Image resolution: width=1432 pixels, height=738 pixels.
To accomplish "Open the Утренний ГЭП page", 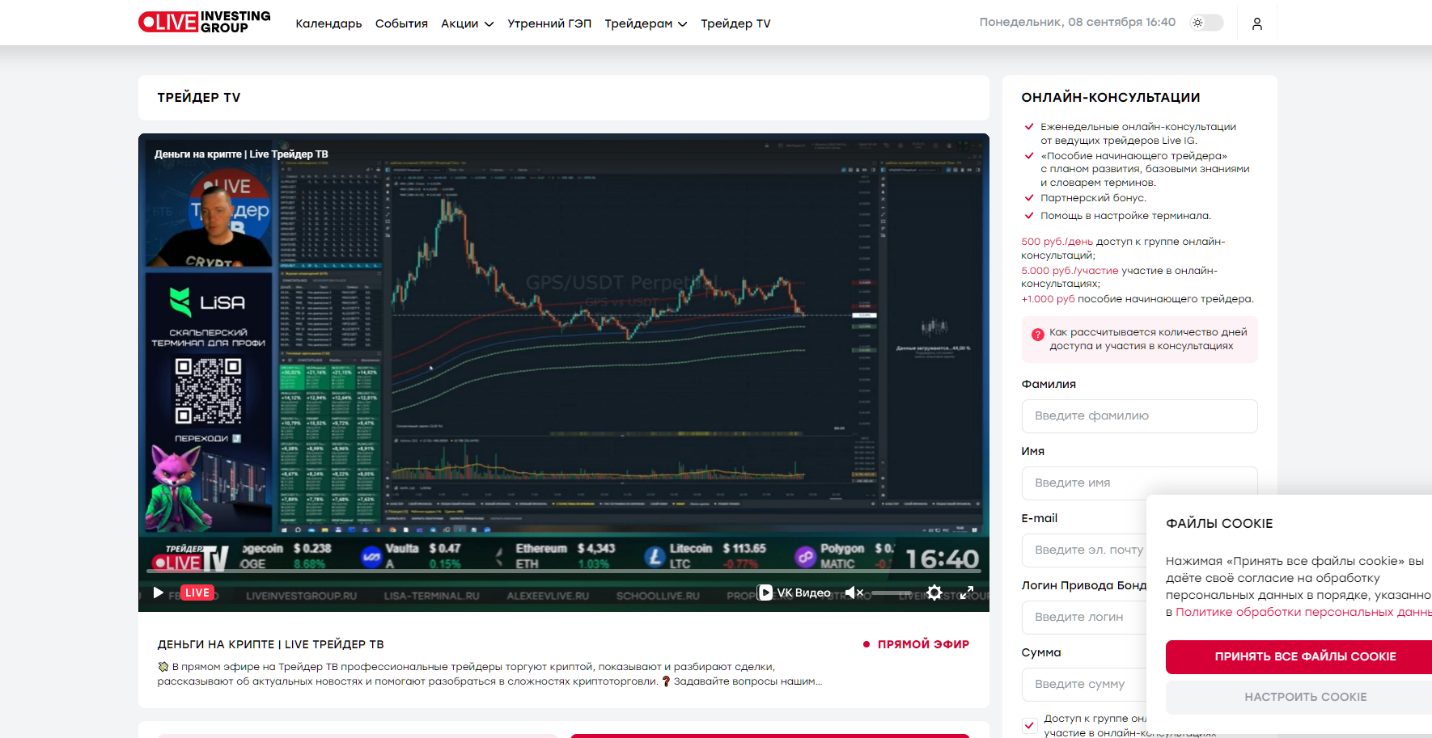I will point(549,23).
